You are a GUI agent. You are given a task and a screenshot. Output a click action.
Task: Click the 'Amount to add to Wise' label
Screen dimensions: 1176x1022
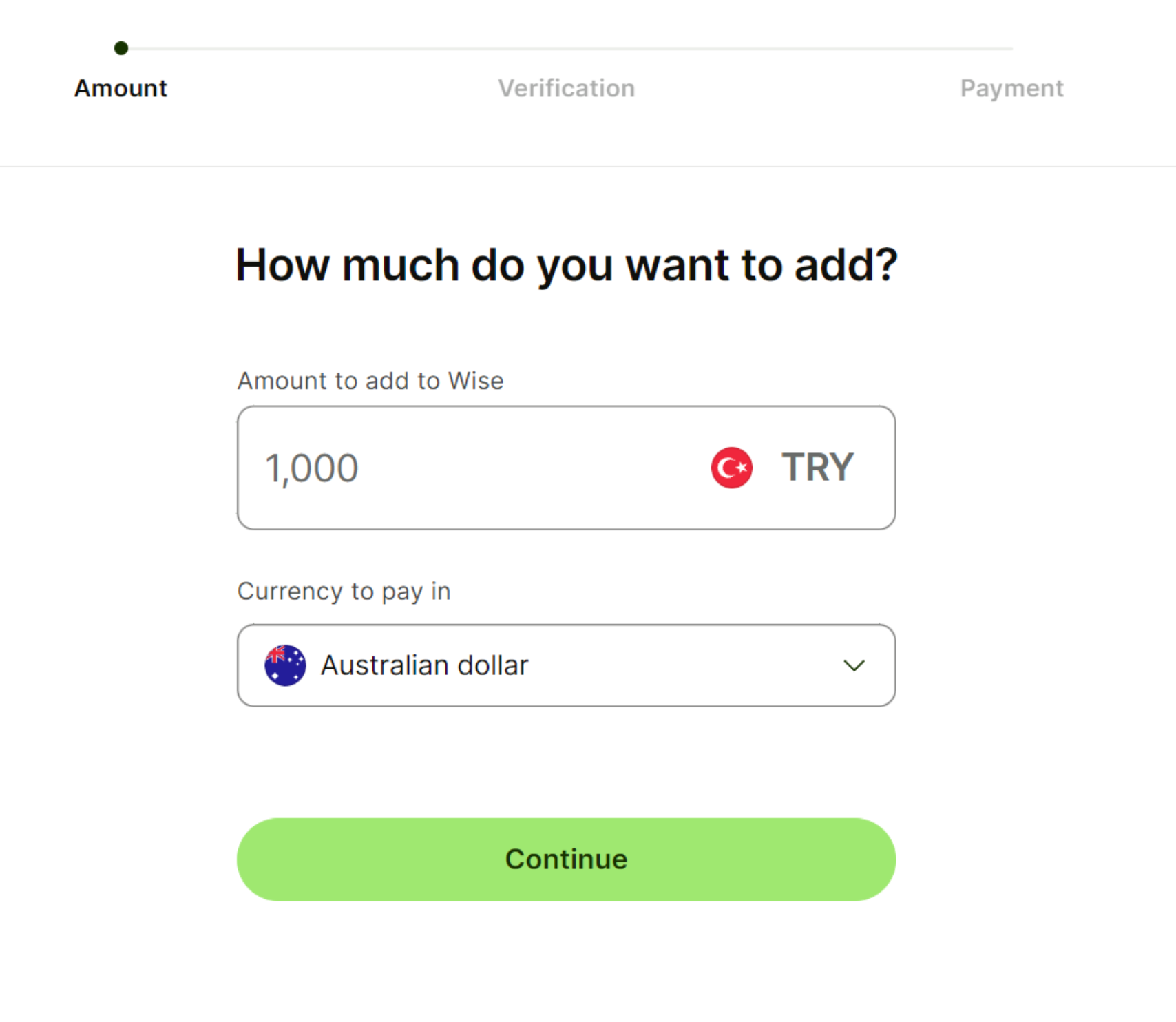(370, 381)
